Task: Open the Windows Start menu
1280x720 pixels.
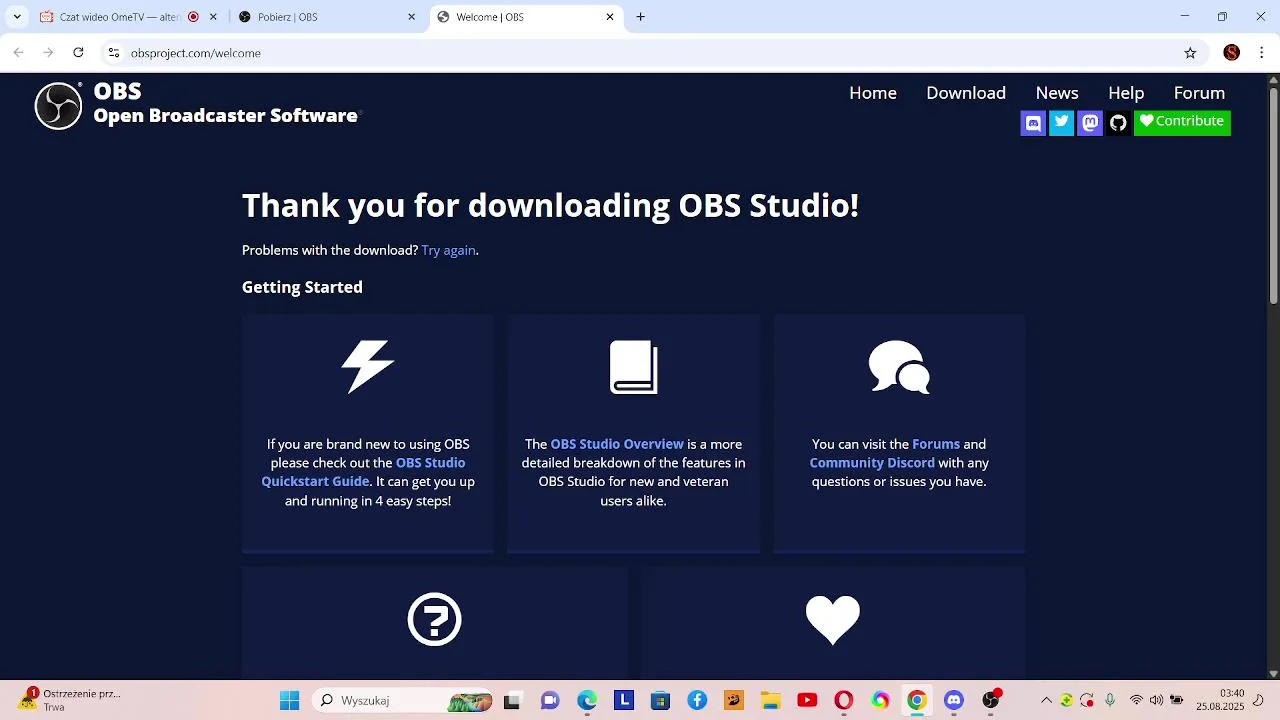Action: (289, 701)
